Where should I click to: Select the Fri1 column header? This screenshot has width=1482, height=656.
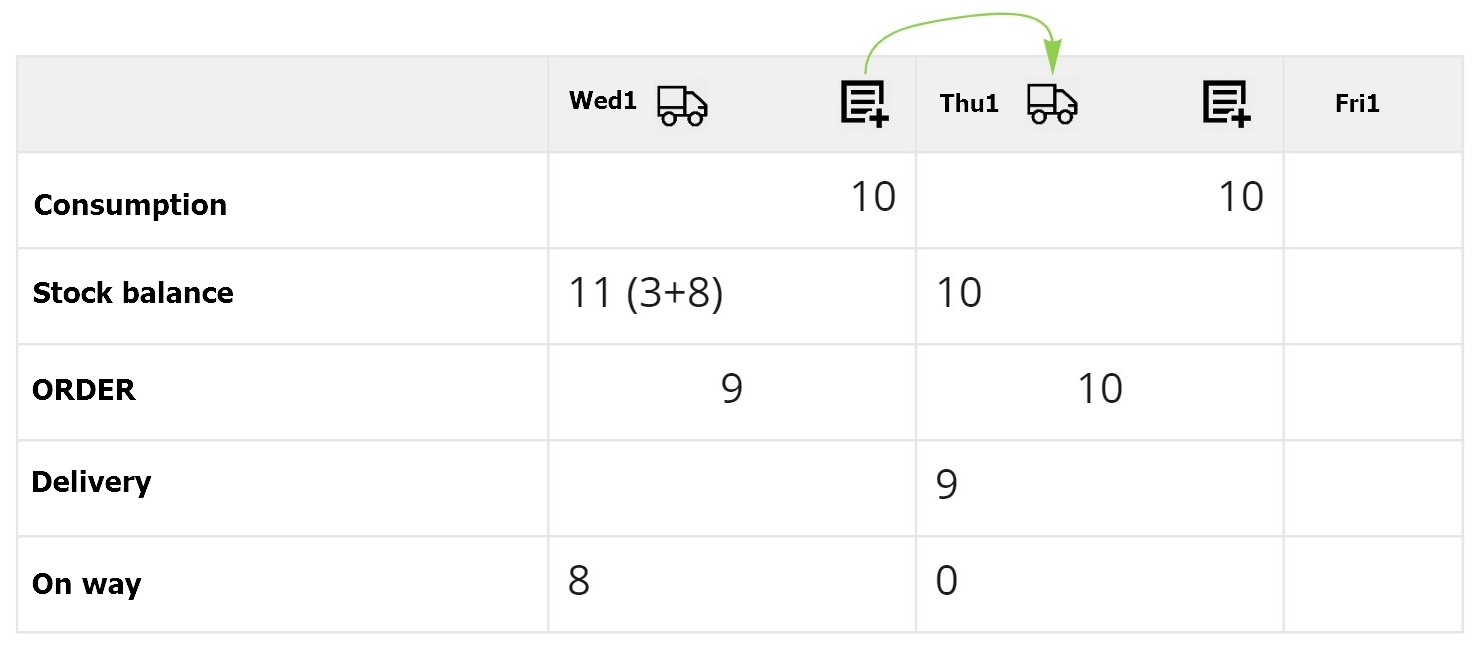pos(1357,104)
